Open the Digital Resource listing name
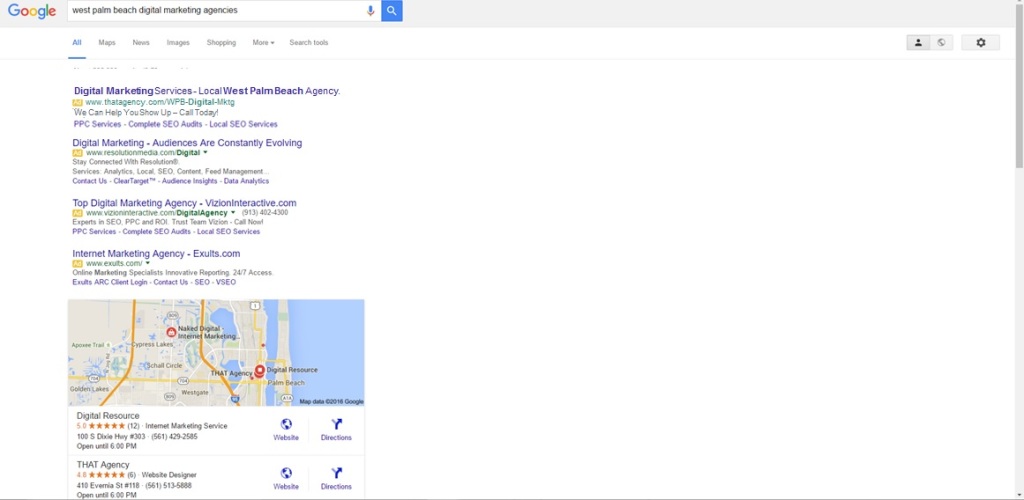 point(108,415)
